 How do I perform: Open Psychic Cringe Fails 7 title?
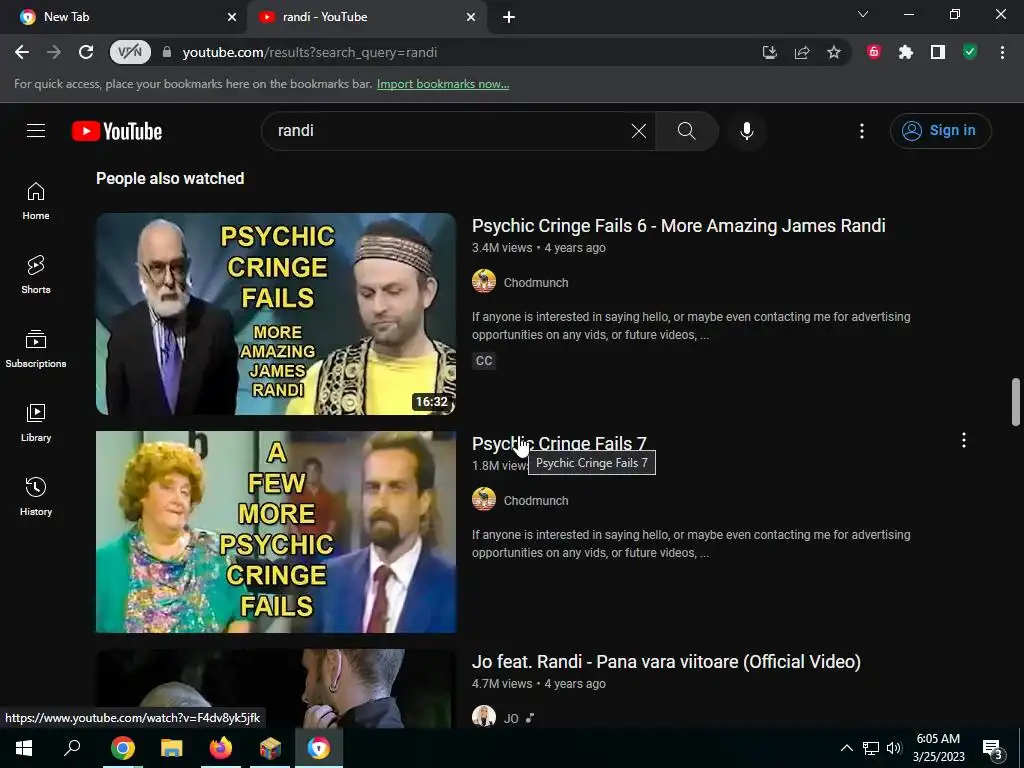(x=559, y=444)
